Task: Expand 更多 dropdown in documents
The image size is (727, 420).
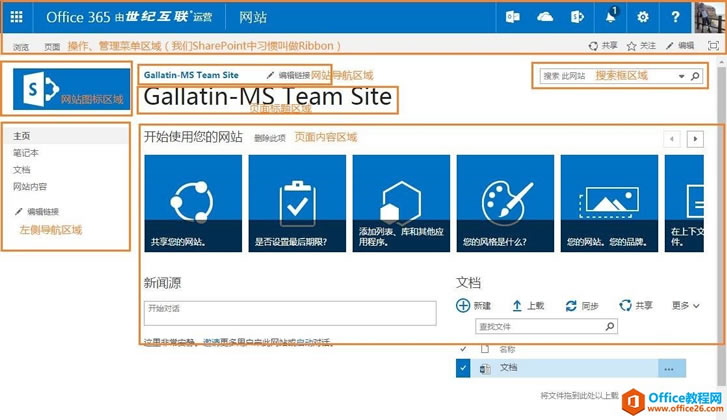Action: tap(685, 305)
